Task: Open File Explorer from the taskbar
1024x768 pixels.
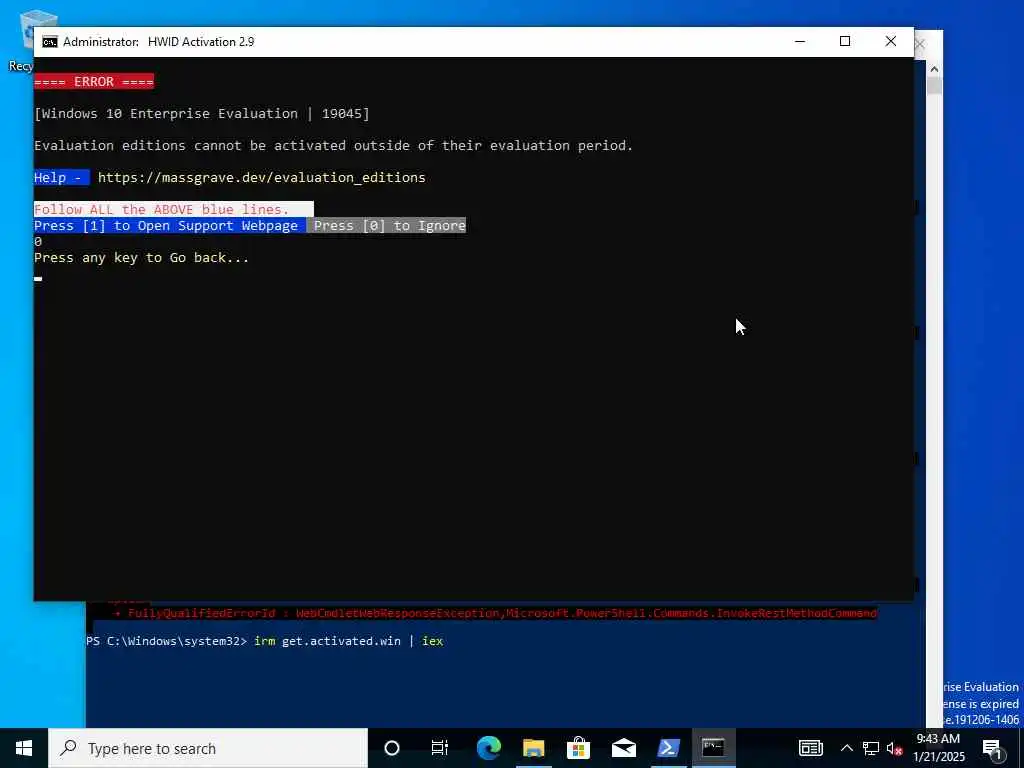Action: (x=534, y=748)
